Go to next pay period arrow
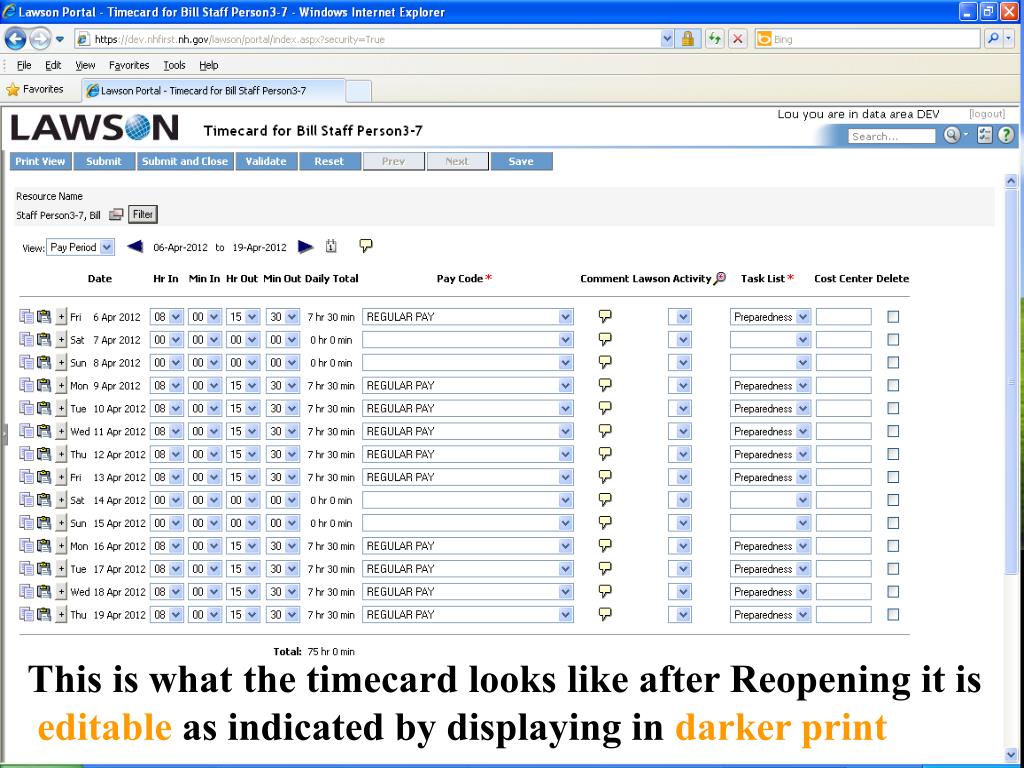 306,246
